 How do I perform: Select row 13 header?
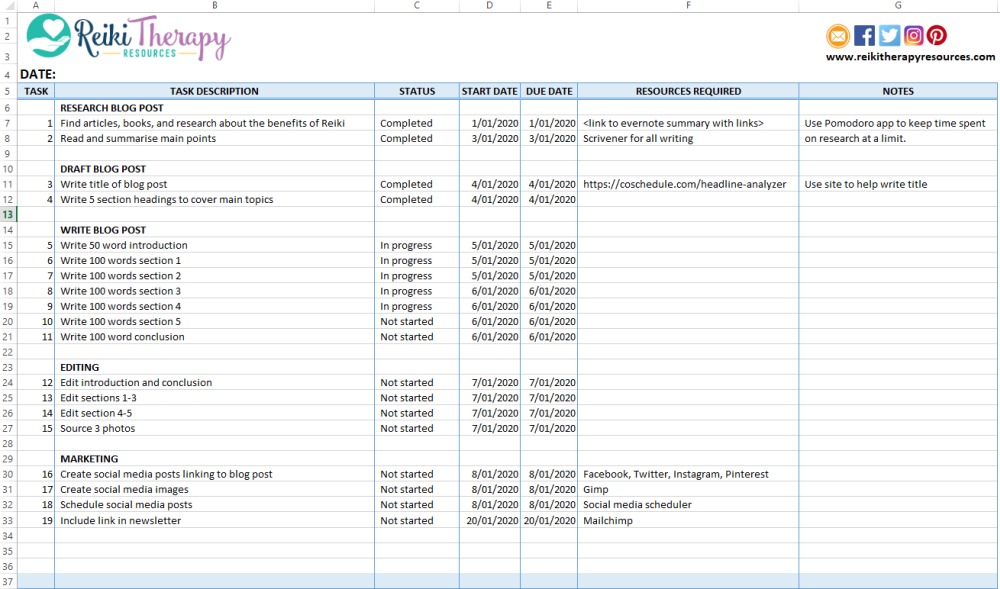(x=8, y=215)
